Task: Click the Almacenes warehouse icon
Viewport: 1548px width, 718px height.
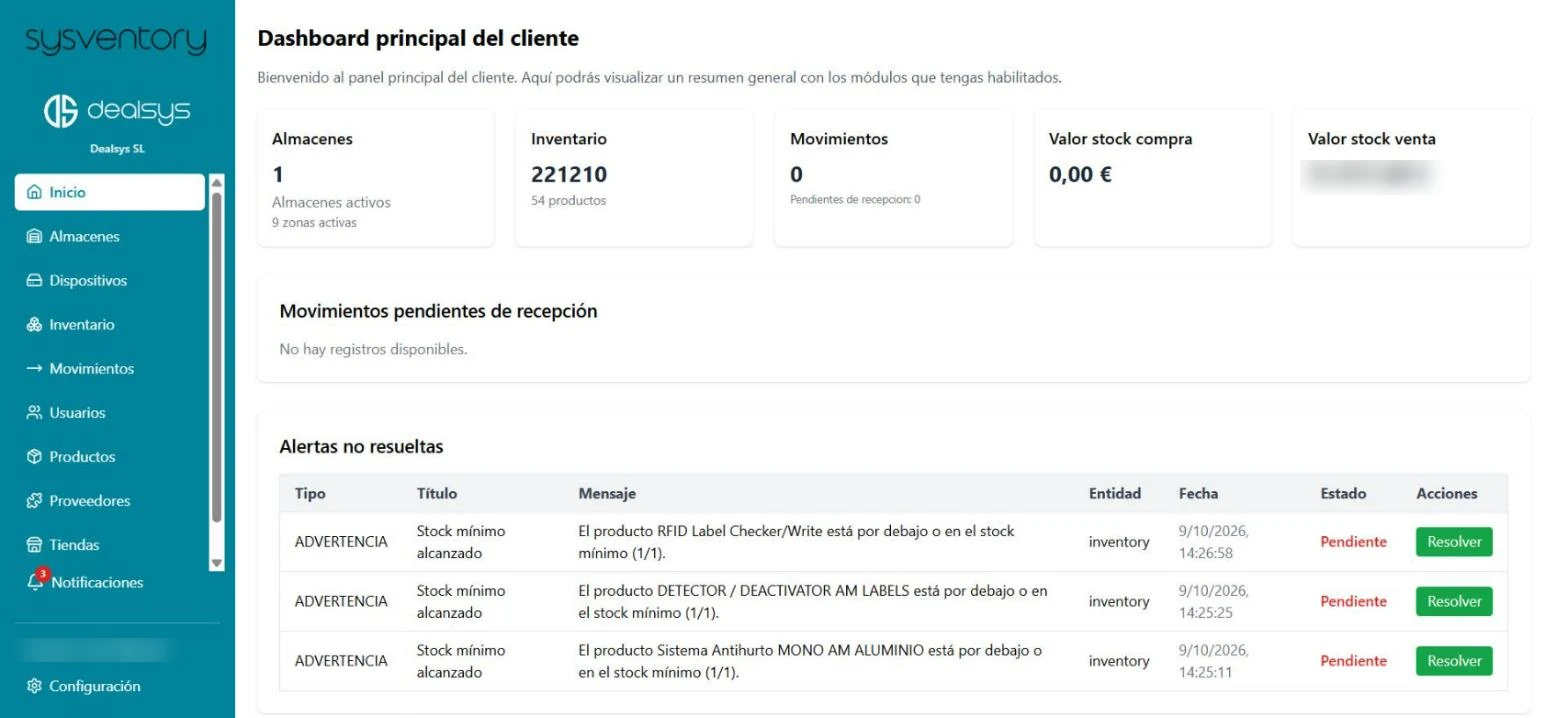Action: pos(34,237)
